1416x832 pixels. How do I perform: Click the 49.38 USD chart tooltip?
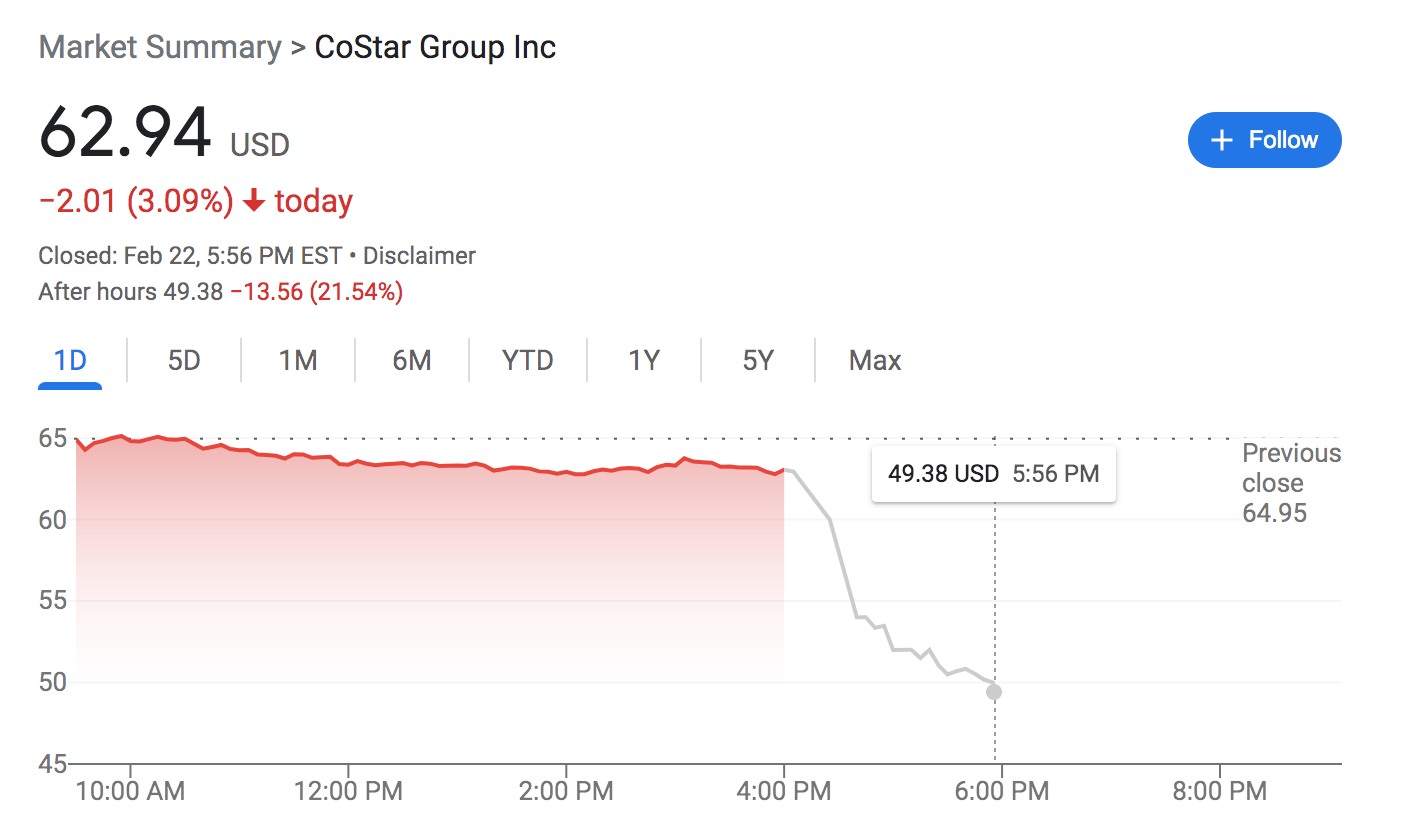coord(994,473)
